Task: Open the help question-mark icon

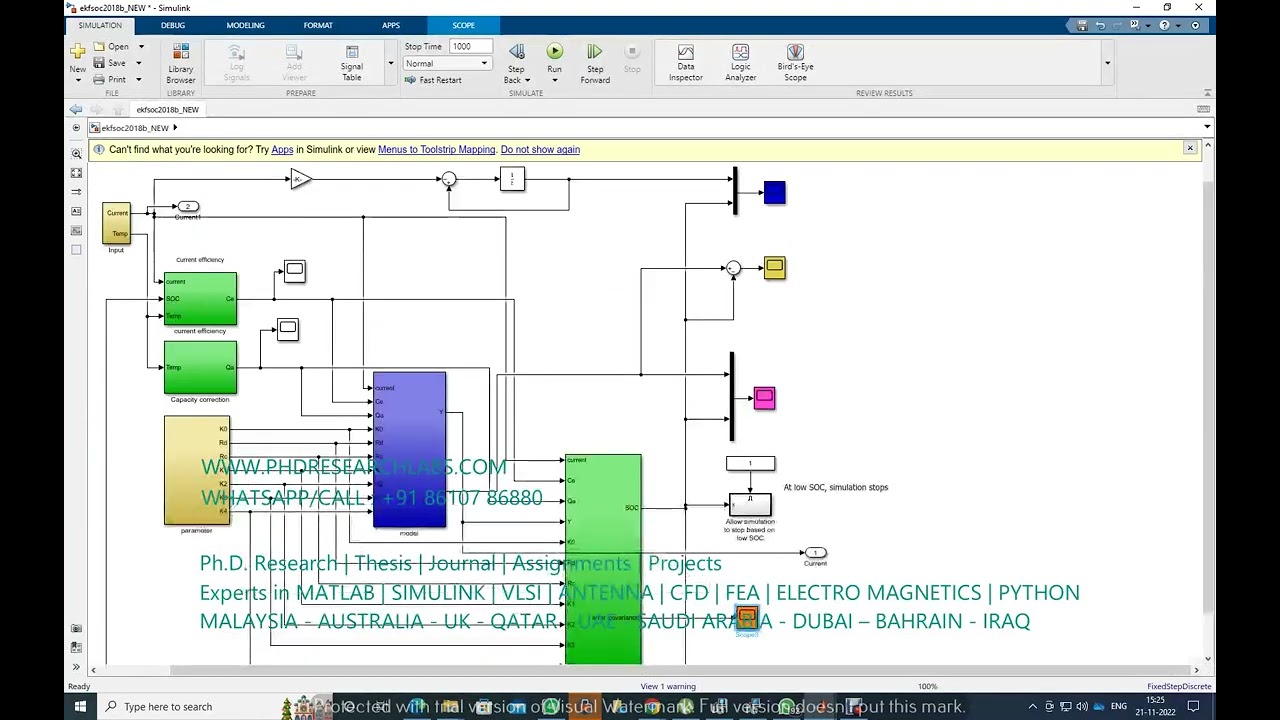Action: pos(1164,25)
